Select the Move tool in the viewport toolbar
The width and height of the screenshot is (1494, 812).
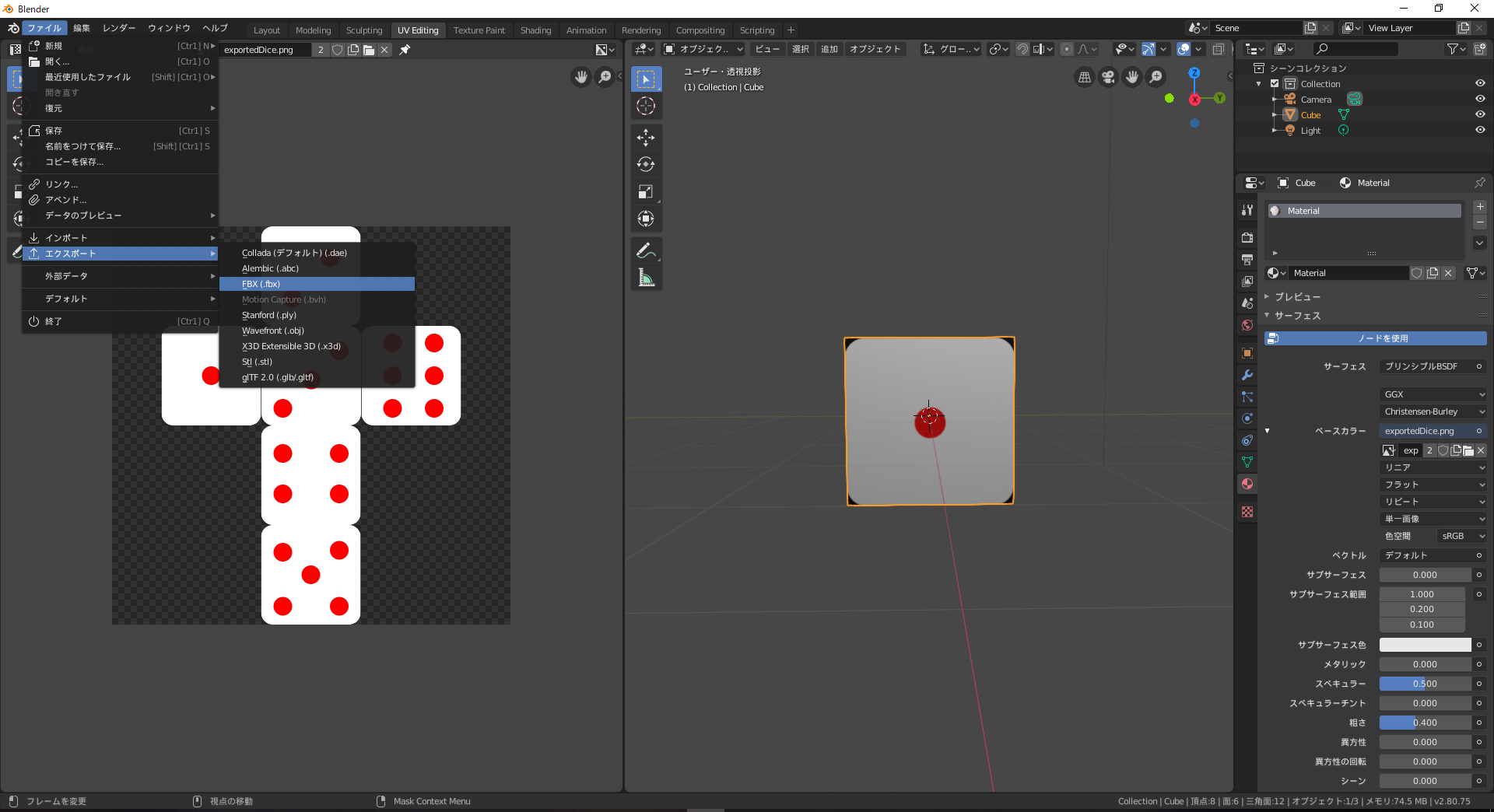pyautogui.click(x=646, y=138)
